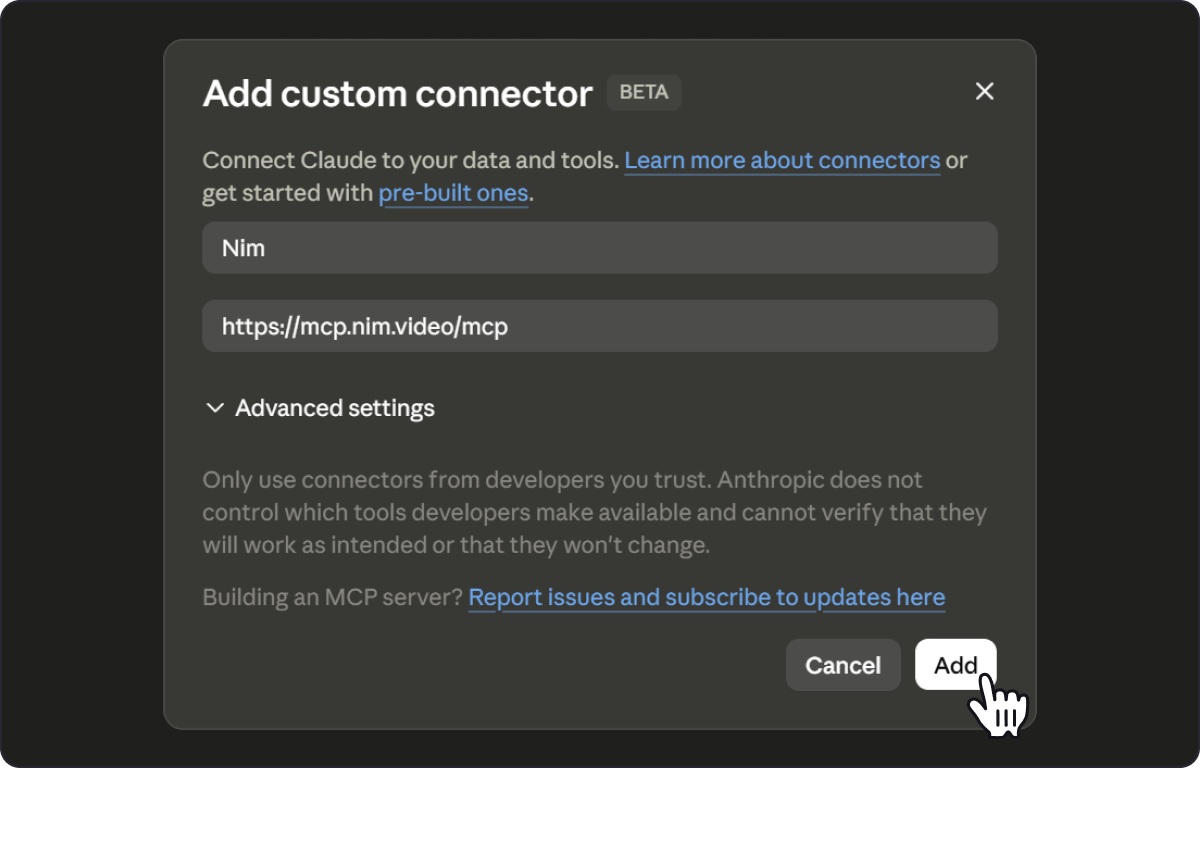
Task: Click the word Nim inside the name field
Action: (243, 248)
